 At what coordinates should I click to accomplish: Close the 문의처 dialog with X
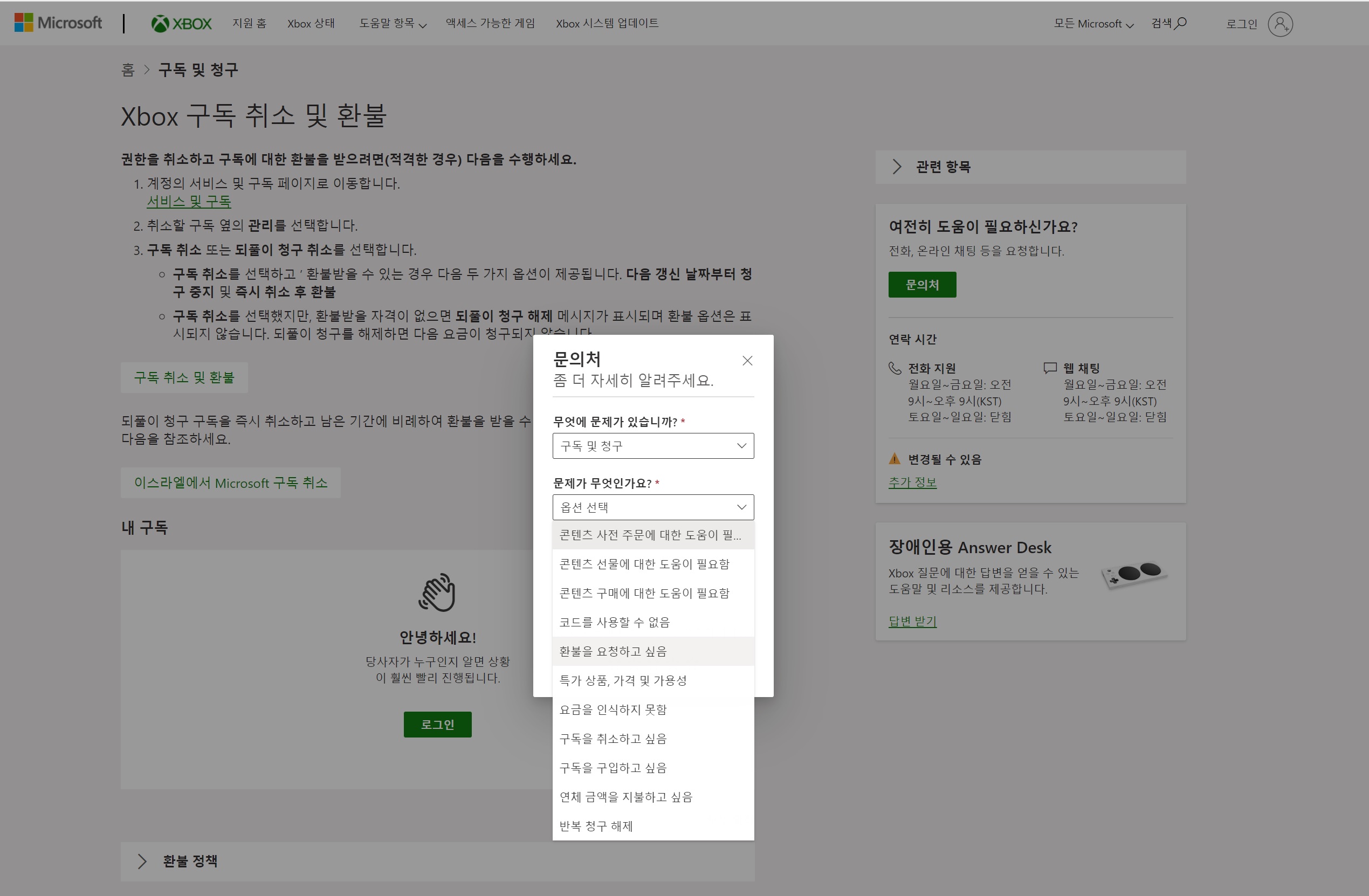(747, 361)
